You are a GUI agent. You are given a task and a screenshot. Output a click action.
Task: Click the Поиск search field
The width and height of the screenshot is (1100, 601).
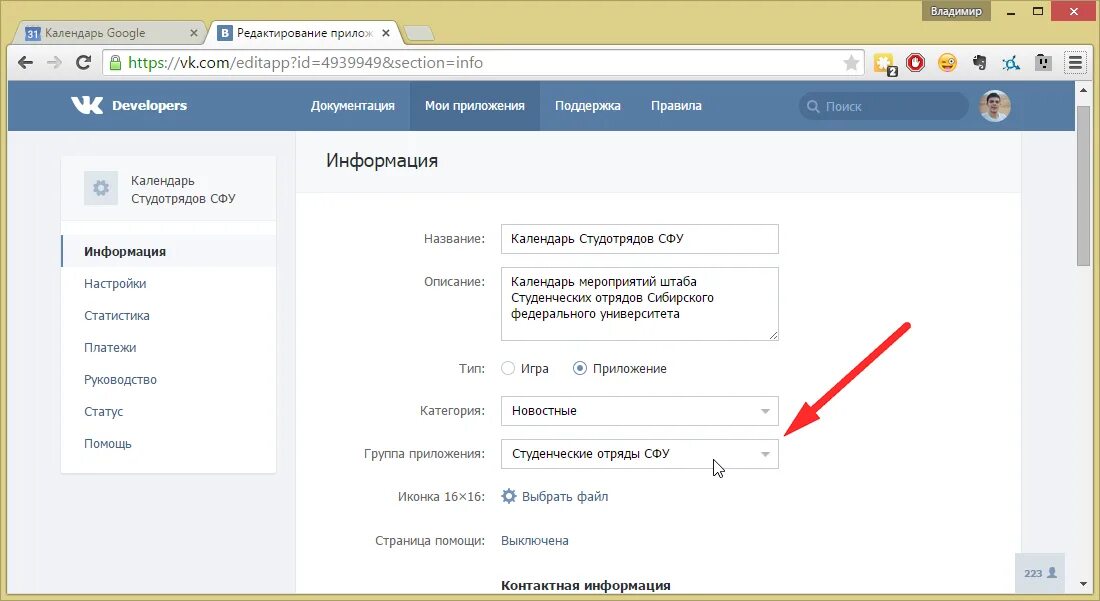[x=884, y=106]
